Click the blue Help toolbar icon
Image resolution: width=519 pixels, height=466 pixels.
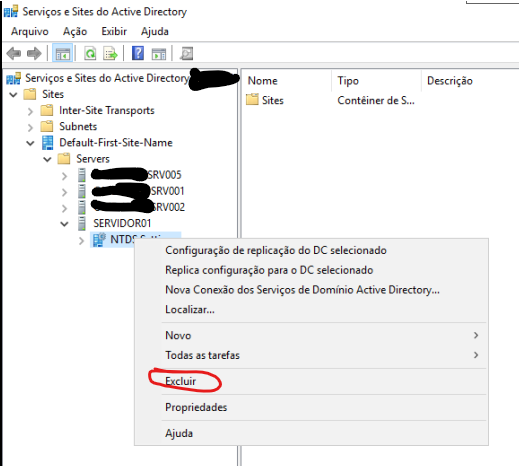click(x=138, y=53)
